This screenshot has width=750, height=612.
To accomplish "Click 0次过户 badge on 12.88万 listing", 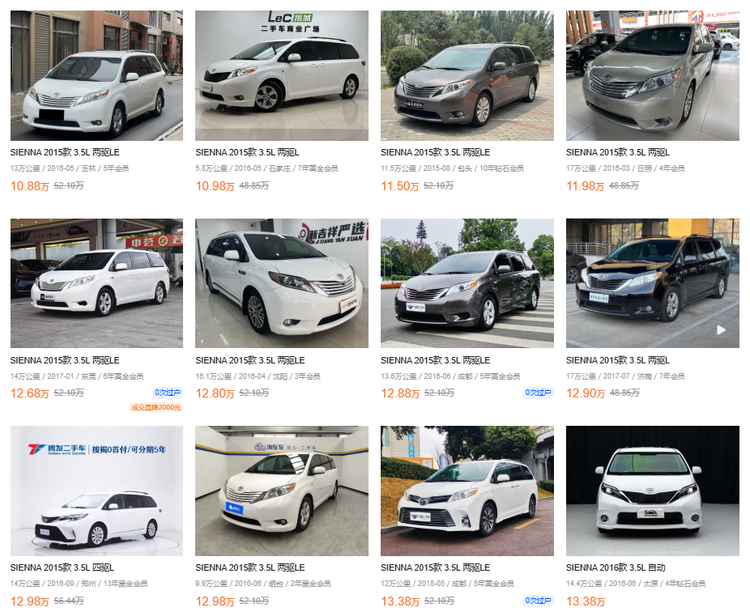I will [x=538, y=393].
